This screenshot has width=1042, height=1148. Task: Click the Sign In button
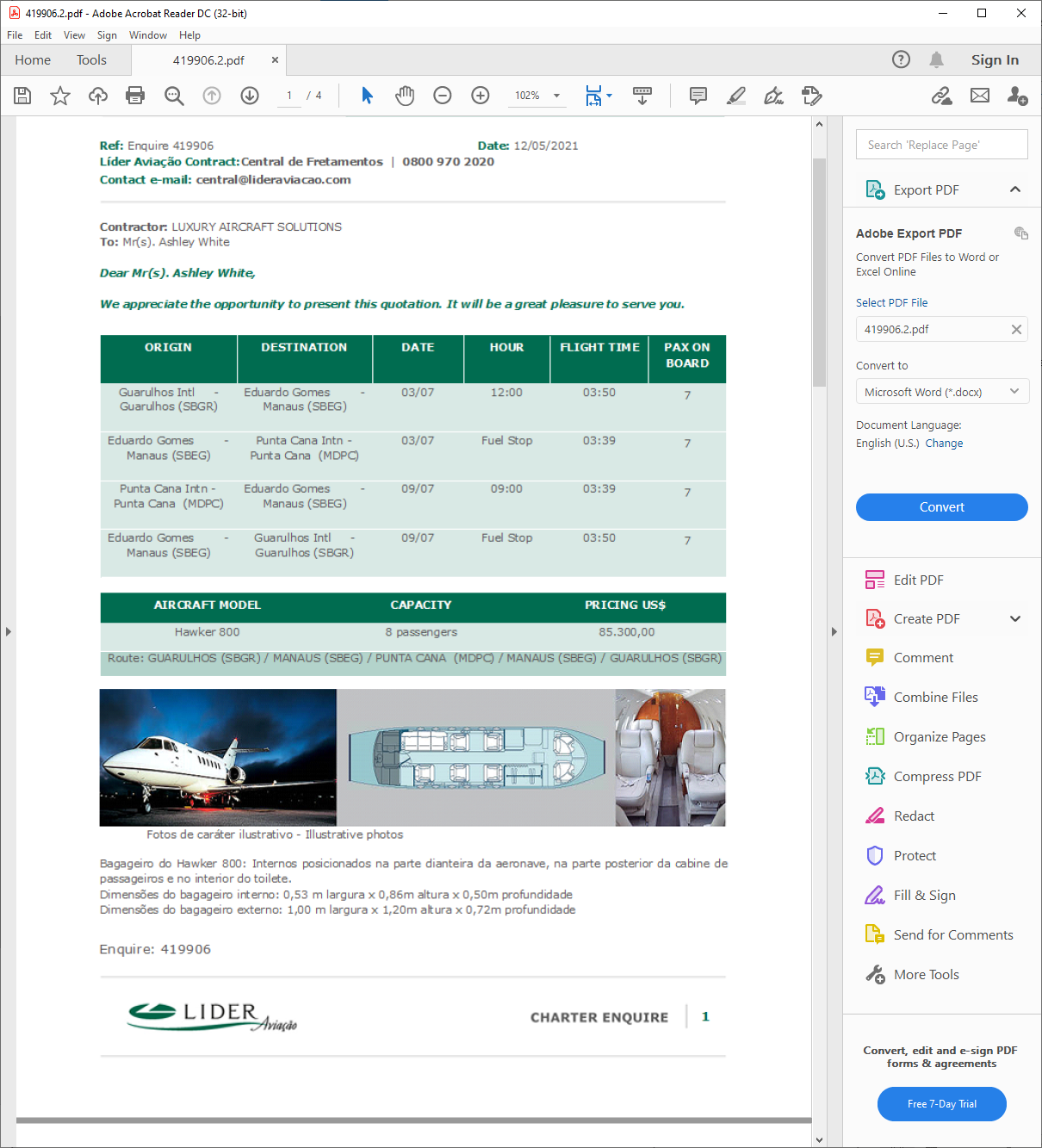click(x=995, y=60)
